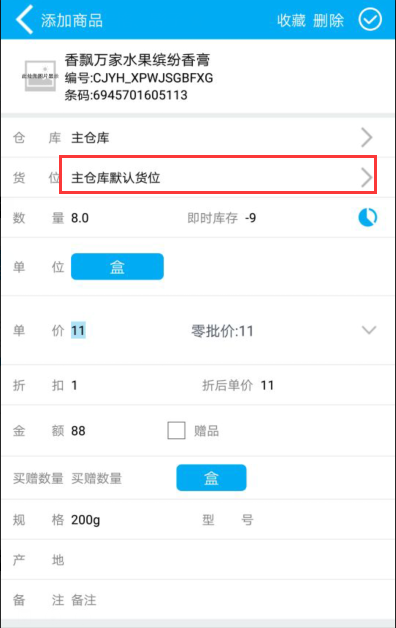Tap 删除 in the top bar

coord(328,20)
